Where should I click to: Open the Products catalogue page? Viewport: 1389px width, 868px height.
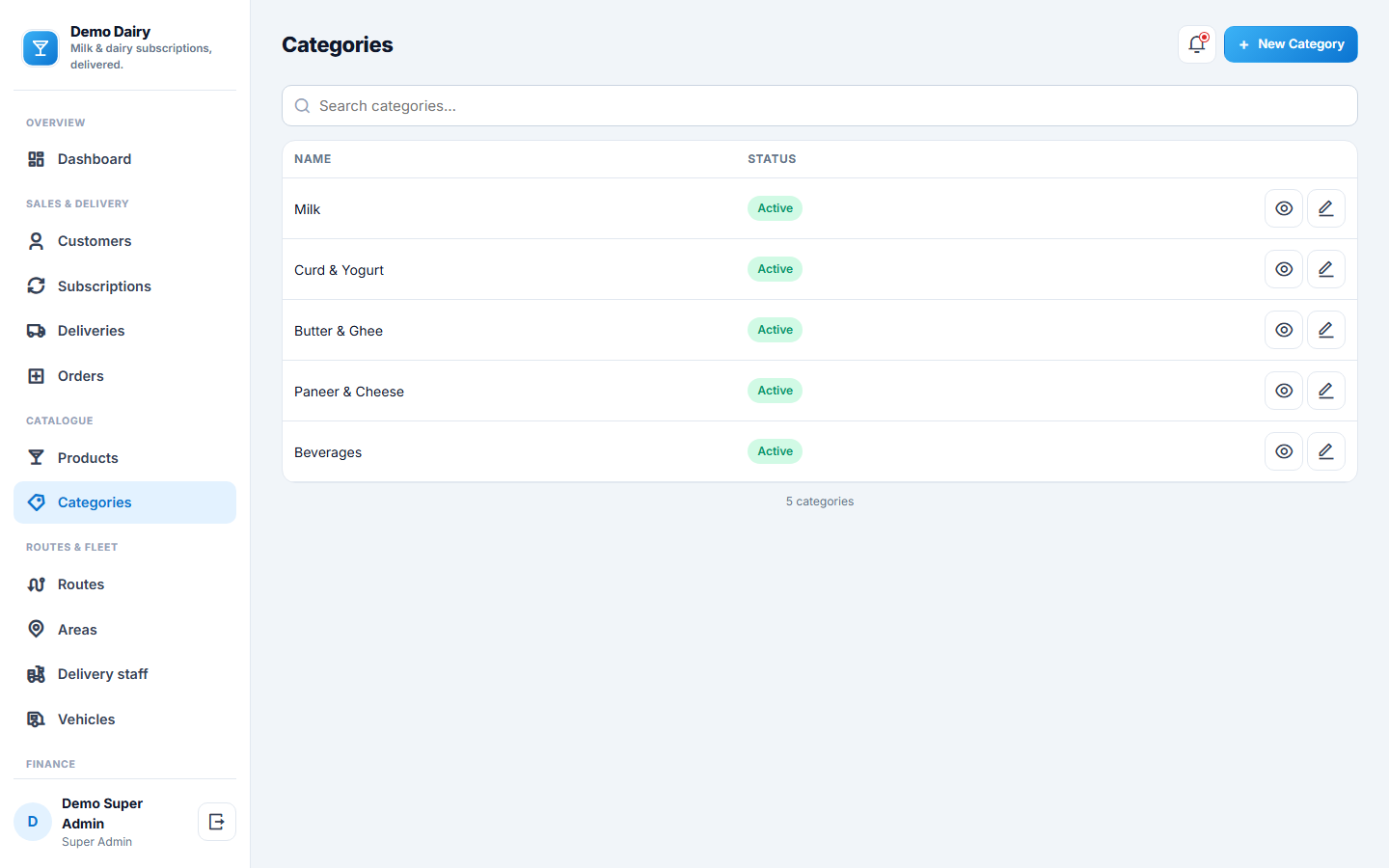124,458
